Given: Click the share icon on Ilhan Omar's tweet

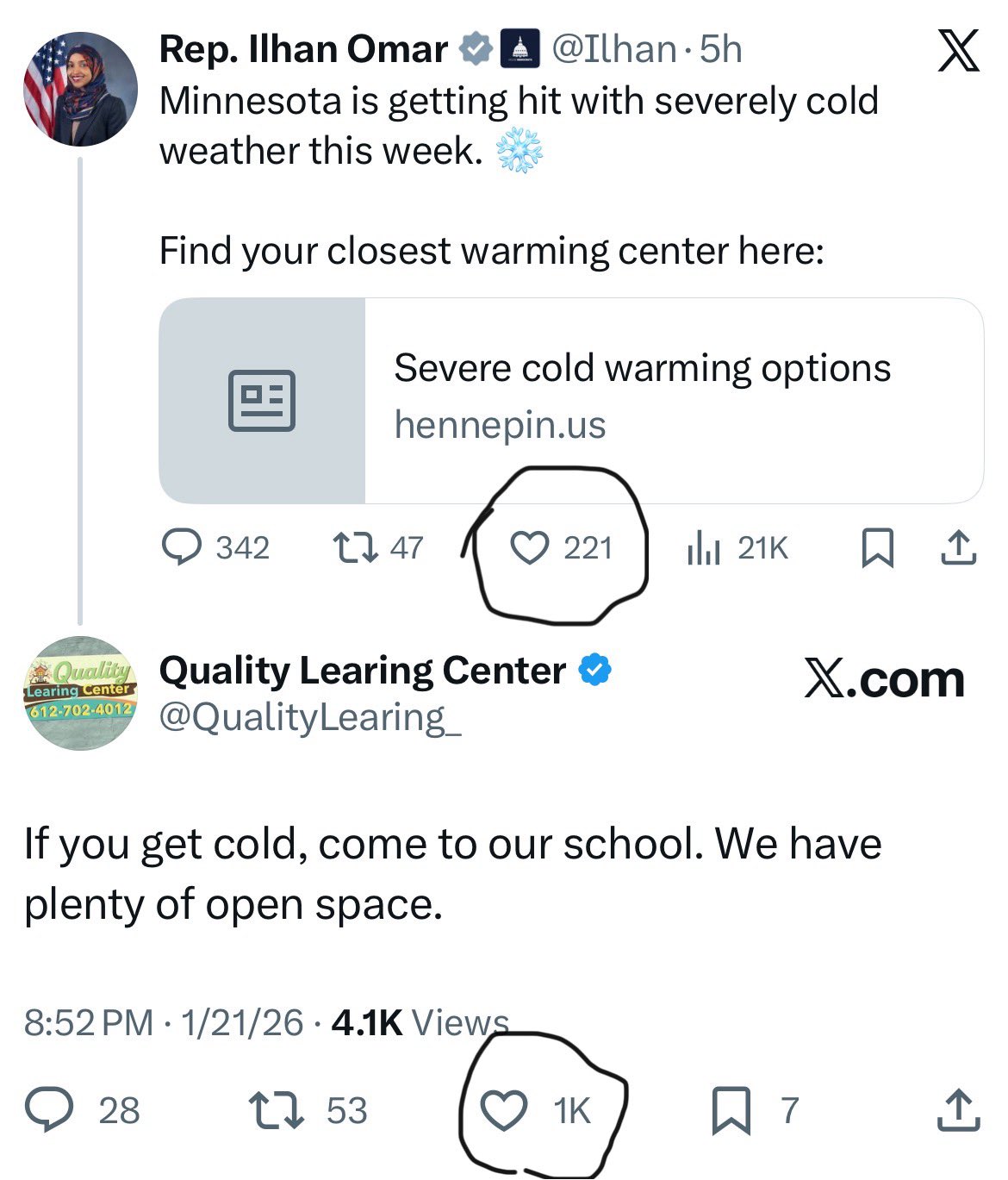Looking at the screenshot, I should [x=959, y=546].
